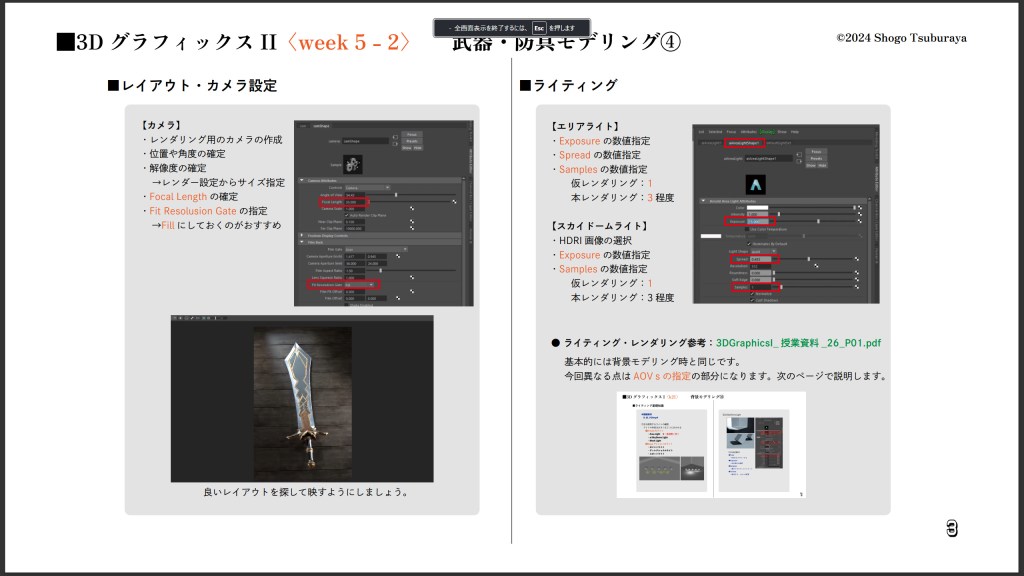Viewport: 1024px width, 576px height.
Task: Click the Focal Length map connection icon
Action: tap(454, 201)
